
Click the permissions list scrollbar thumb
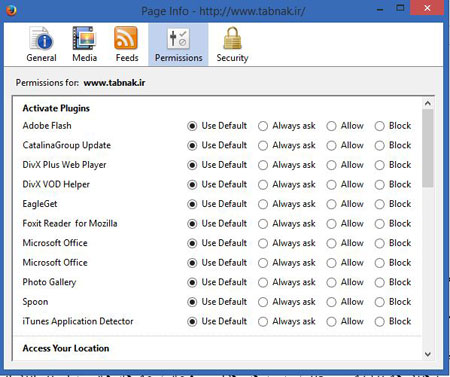(428, 148)
